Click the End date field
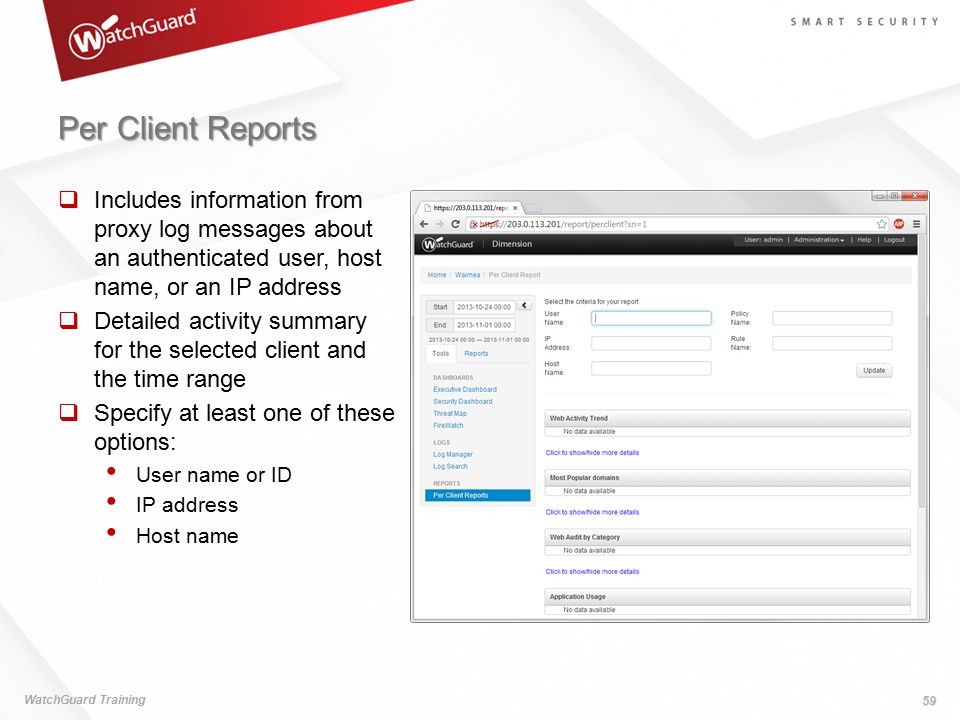Image resolution: width=960 pixels, height=720 pixels. [x=484, y=325]
